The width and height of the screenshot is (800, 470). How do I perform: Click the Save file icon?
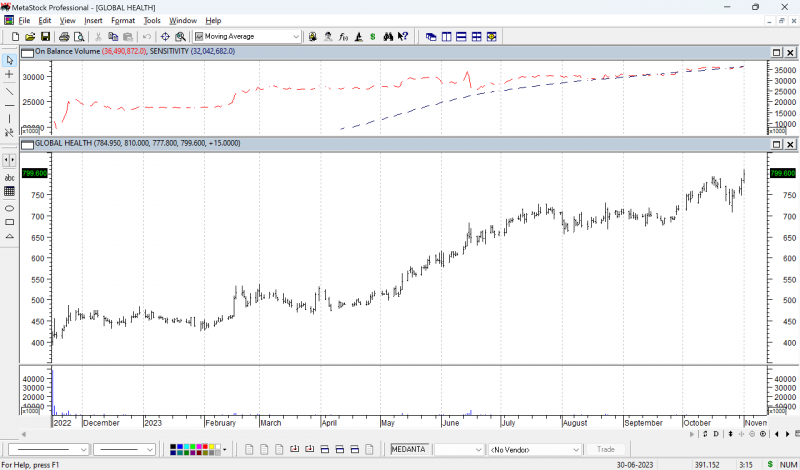point(46,37)
